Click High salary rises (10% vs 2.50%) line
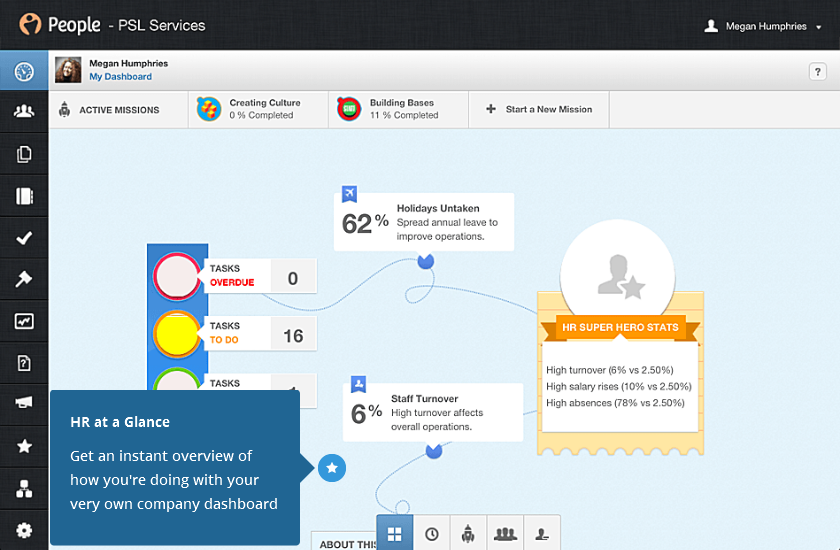The height and width of the screenshot is (550, 840). (x=619, y=387)
